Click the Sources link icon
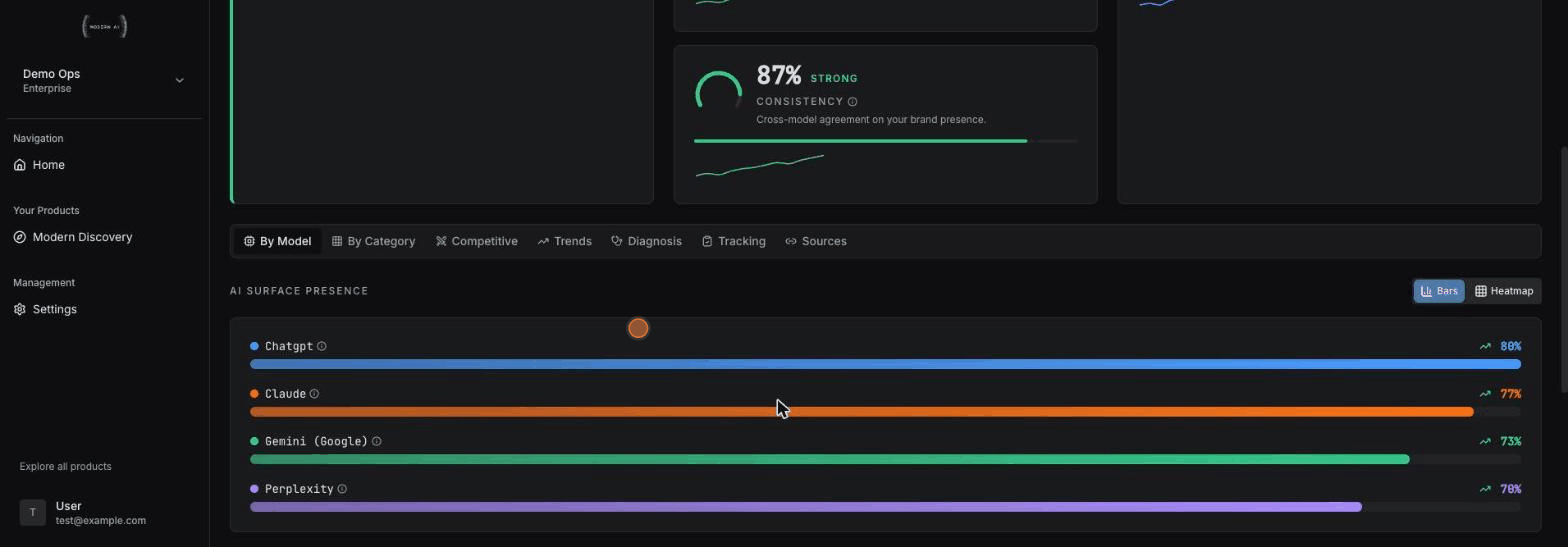Screen dimensions: 1568x547 [x=791, y=241]
